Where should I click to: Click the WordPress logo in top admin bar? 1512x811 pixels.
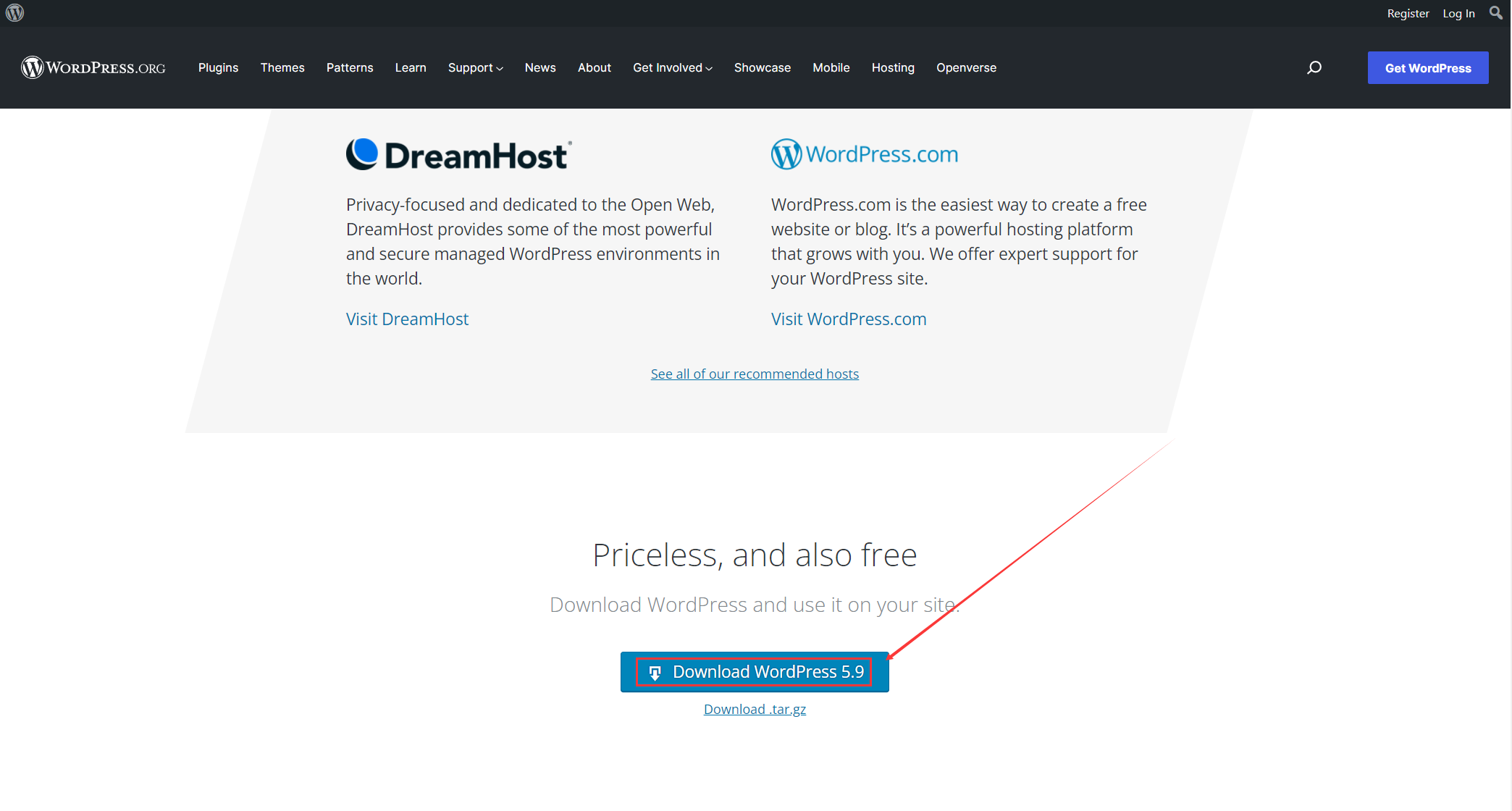(x=15, y=13)
